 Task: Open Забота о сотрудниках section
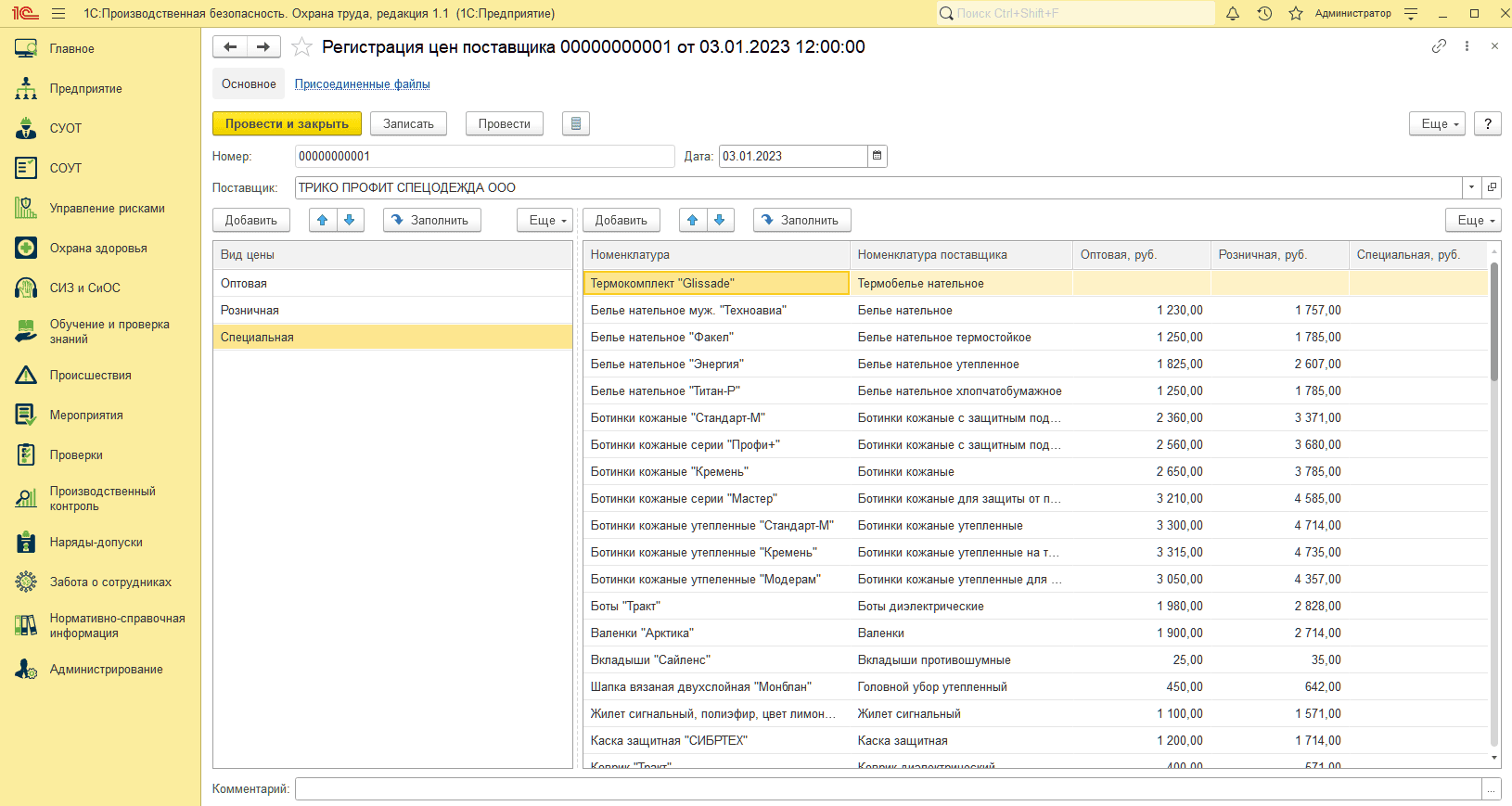point(100,582)
